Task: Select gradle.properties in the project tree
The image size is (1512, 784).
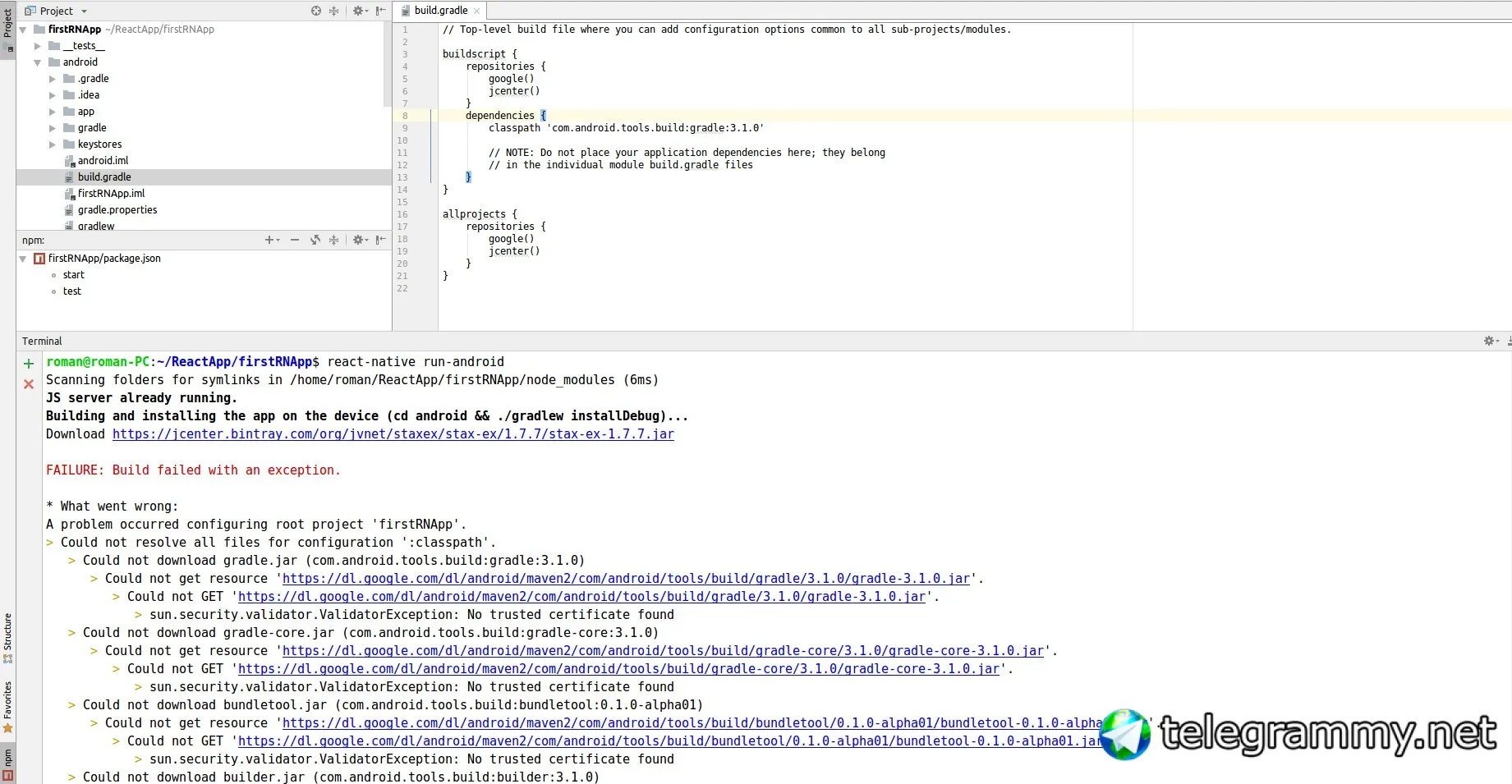Action: click(x=117, y=210)
